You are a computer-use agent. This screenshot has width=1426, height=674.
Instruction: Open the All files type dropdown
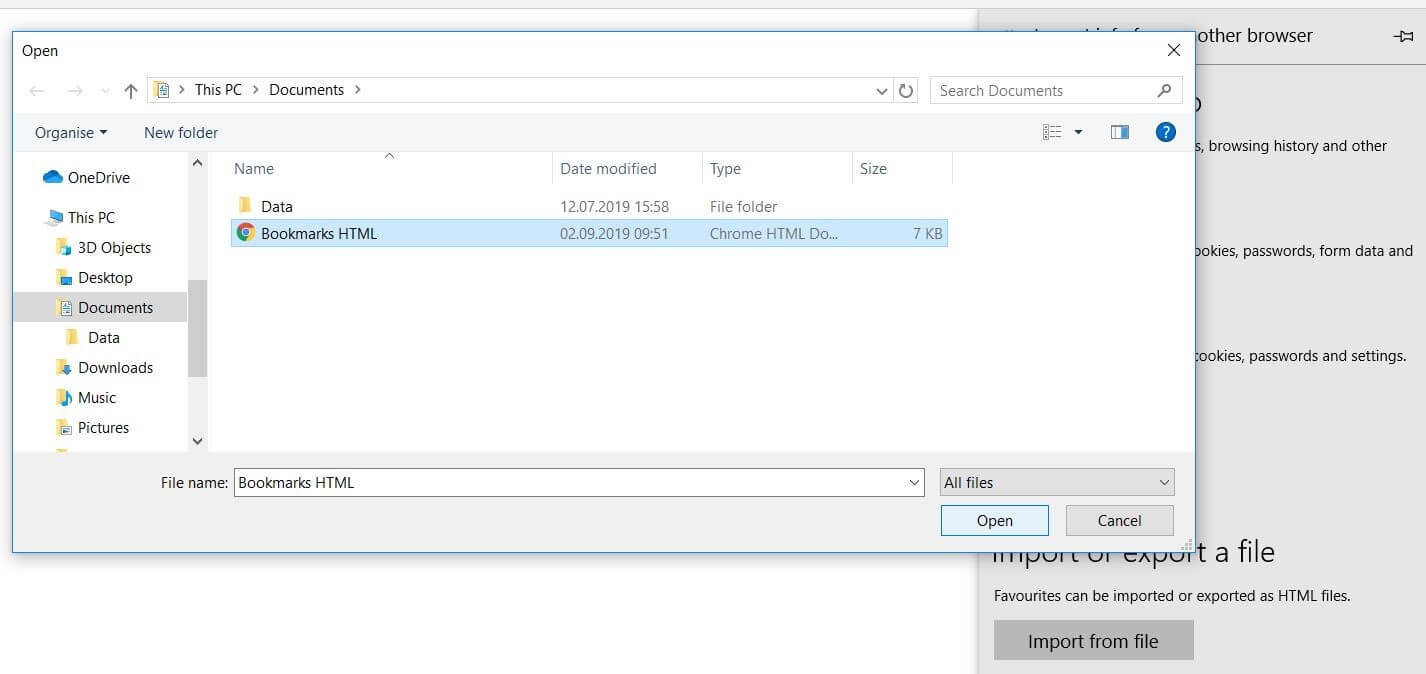[x=1056, y=482]
